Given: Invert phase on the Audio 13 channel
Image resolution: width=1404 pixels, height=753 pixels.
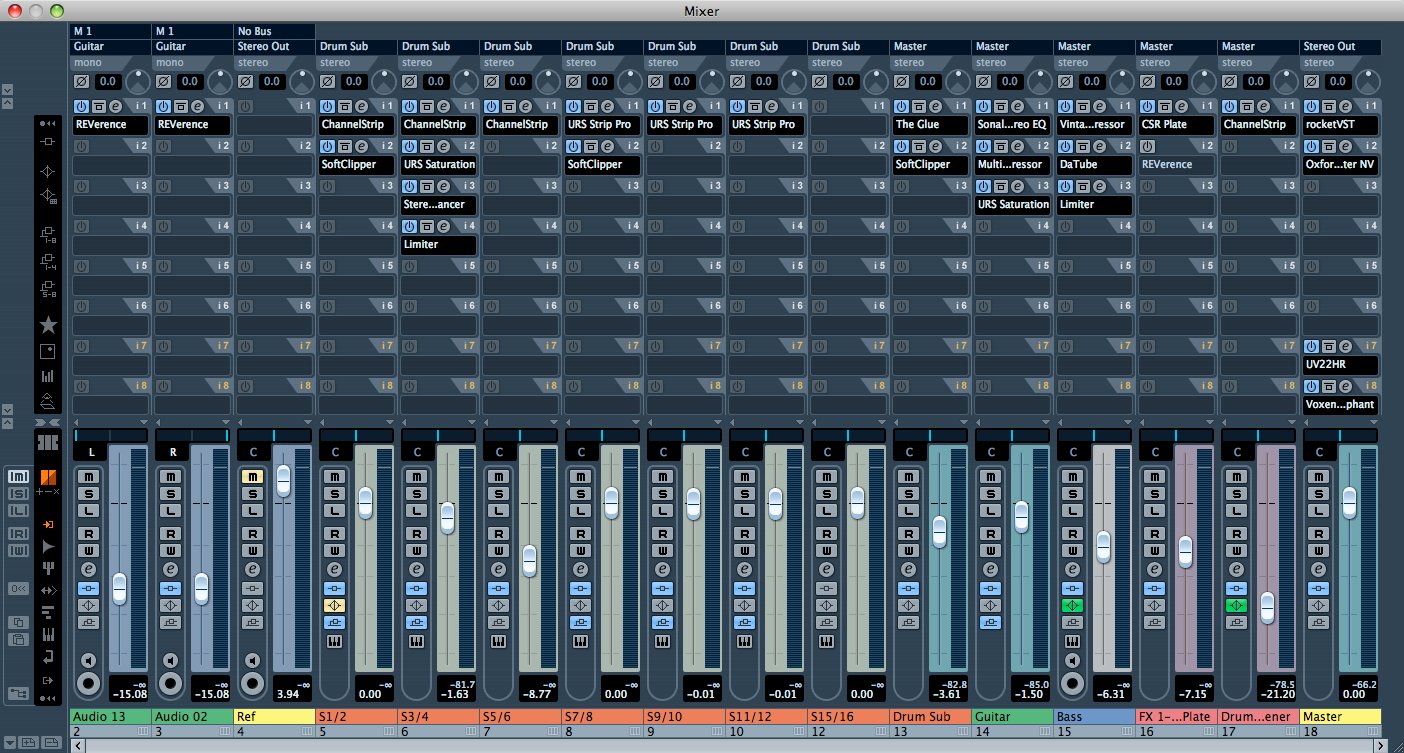Looking at the screenshot, I should [82, 81].
